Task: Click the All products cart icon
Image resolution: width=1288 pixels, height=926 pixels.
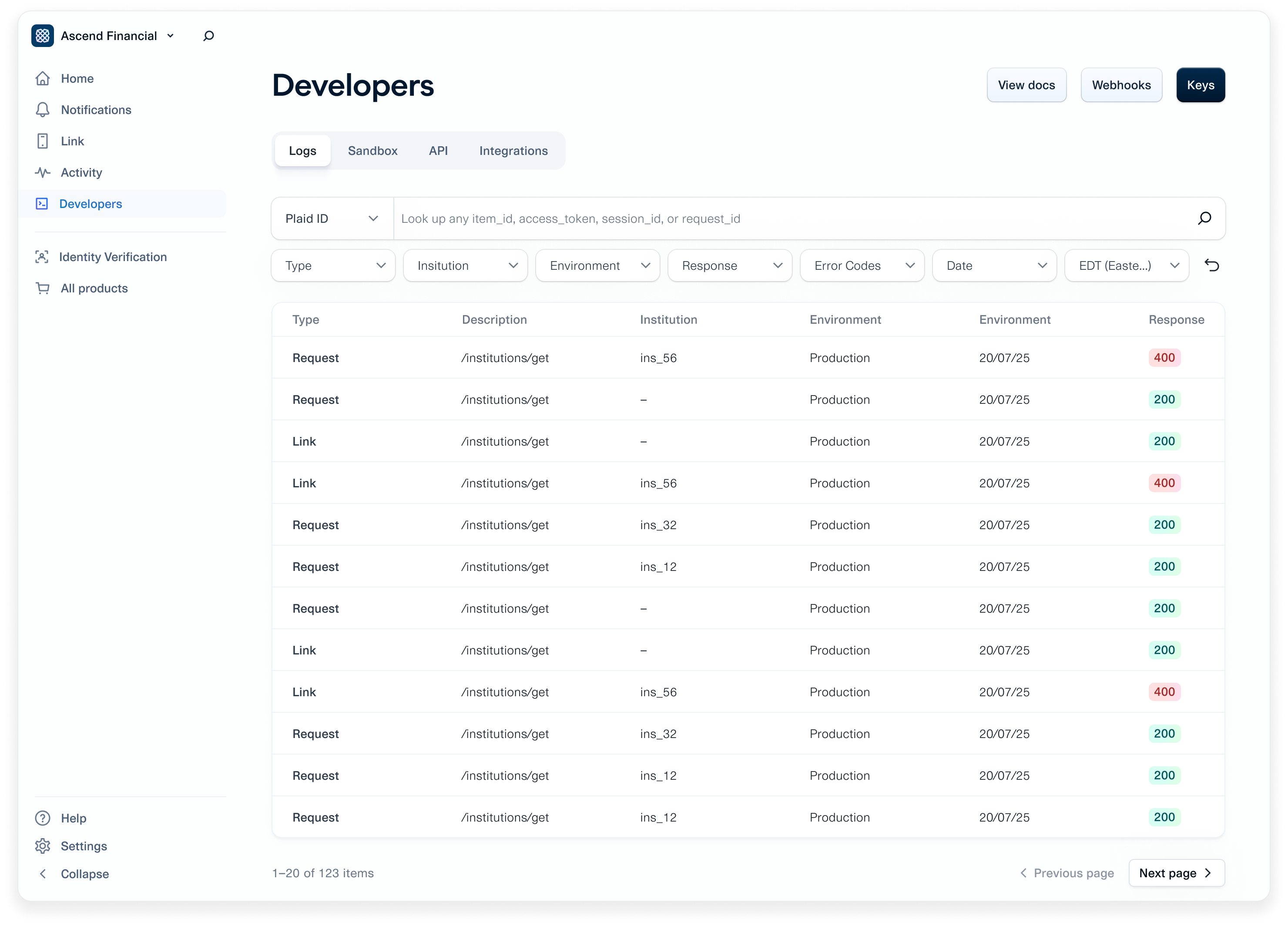Action: pyautogui.click(x=43, y=288)
